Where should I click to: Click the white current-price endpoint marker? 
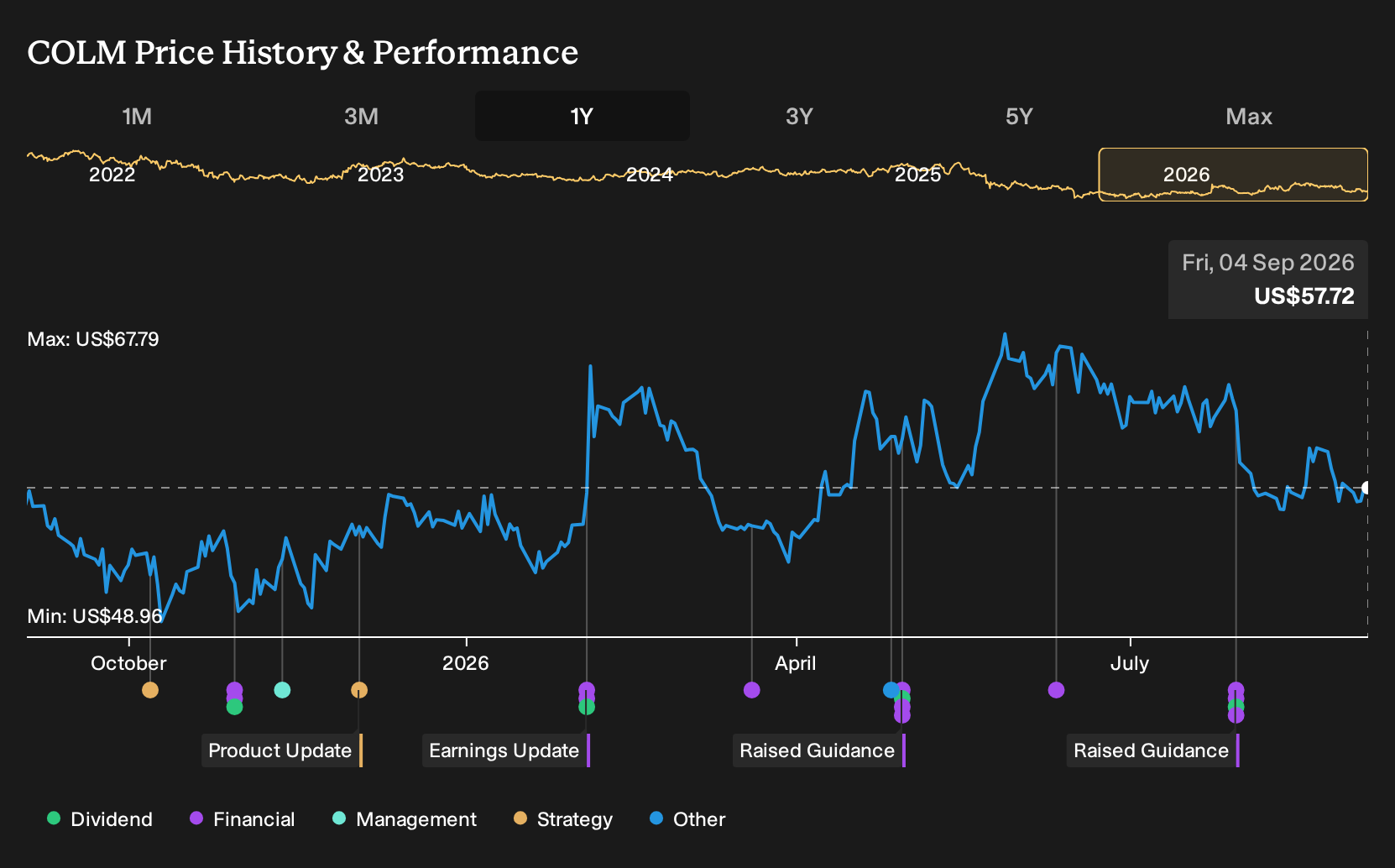coord(1366,488)
